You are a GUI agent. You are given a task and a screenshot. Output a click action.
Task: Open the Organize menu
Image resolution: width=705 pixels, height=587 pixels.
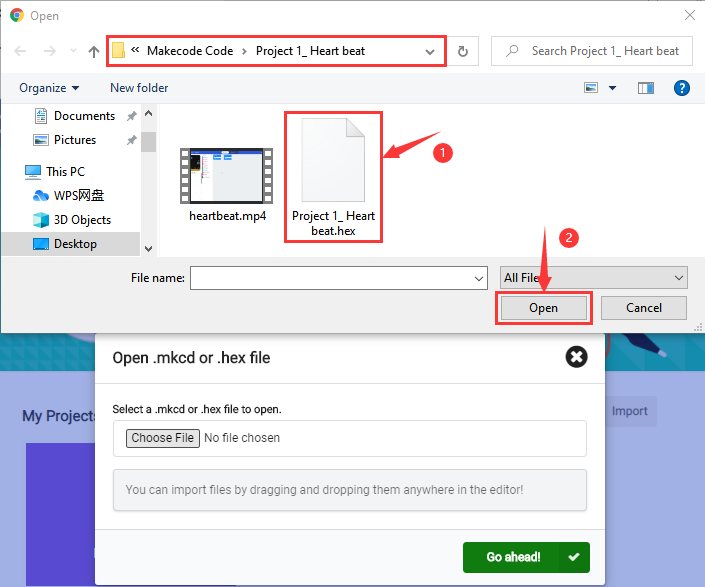[x=49, y=88]
